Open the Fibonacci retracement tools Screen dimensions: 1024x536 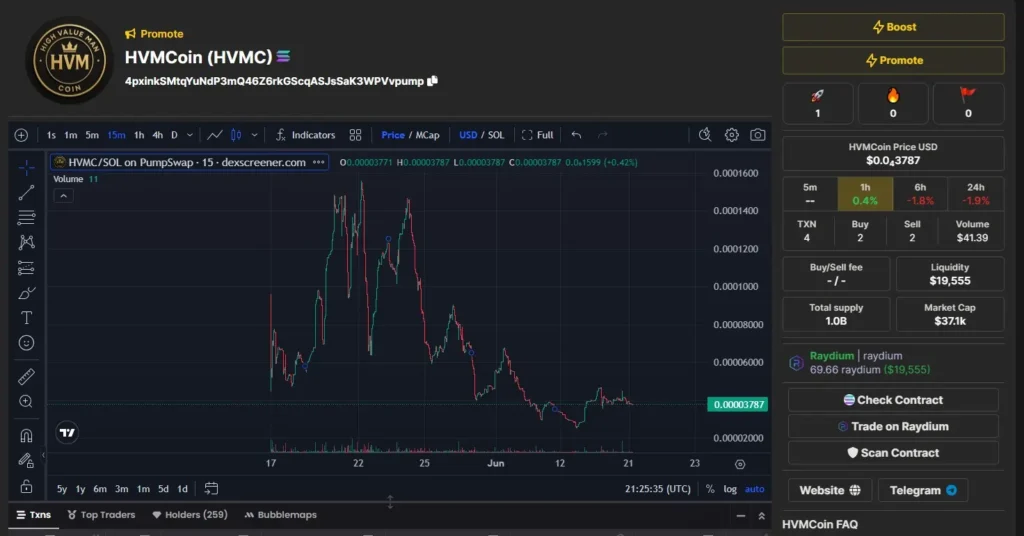[x=26, y=217]
